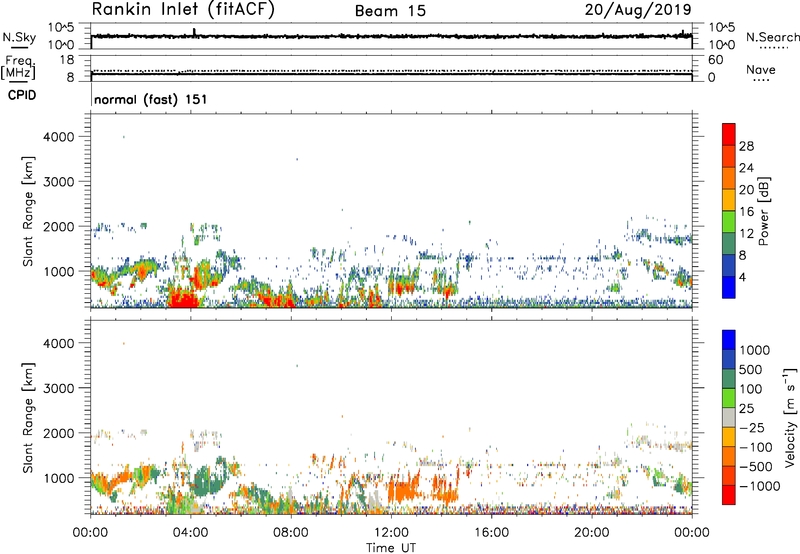The width and height of the screenshot is (800, 554).
Task: Click the 'Time UT' axis title
Action: (391, 548)
